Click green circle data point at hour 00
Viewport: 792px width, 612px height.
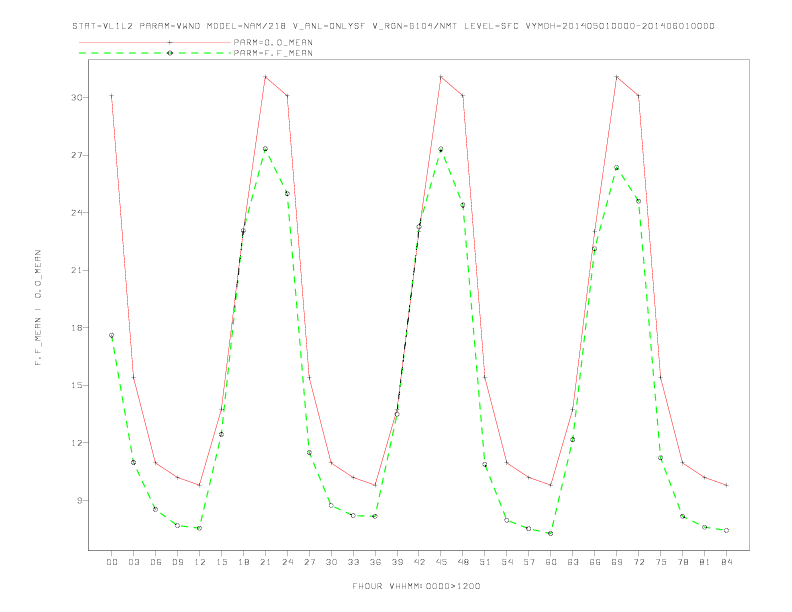112,335
